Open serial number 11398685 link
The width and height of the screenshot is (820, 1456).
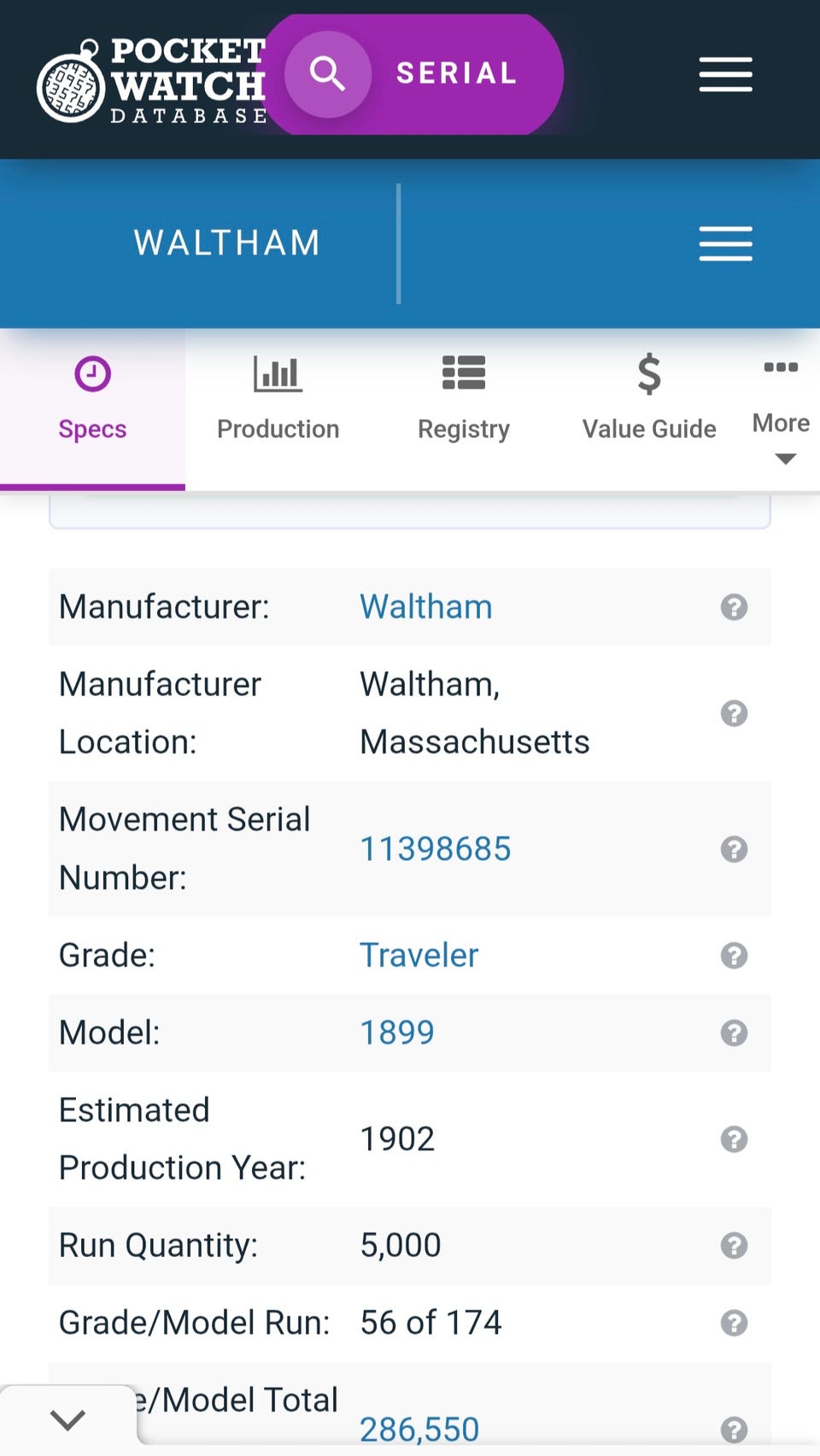(x=435, y=849)
